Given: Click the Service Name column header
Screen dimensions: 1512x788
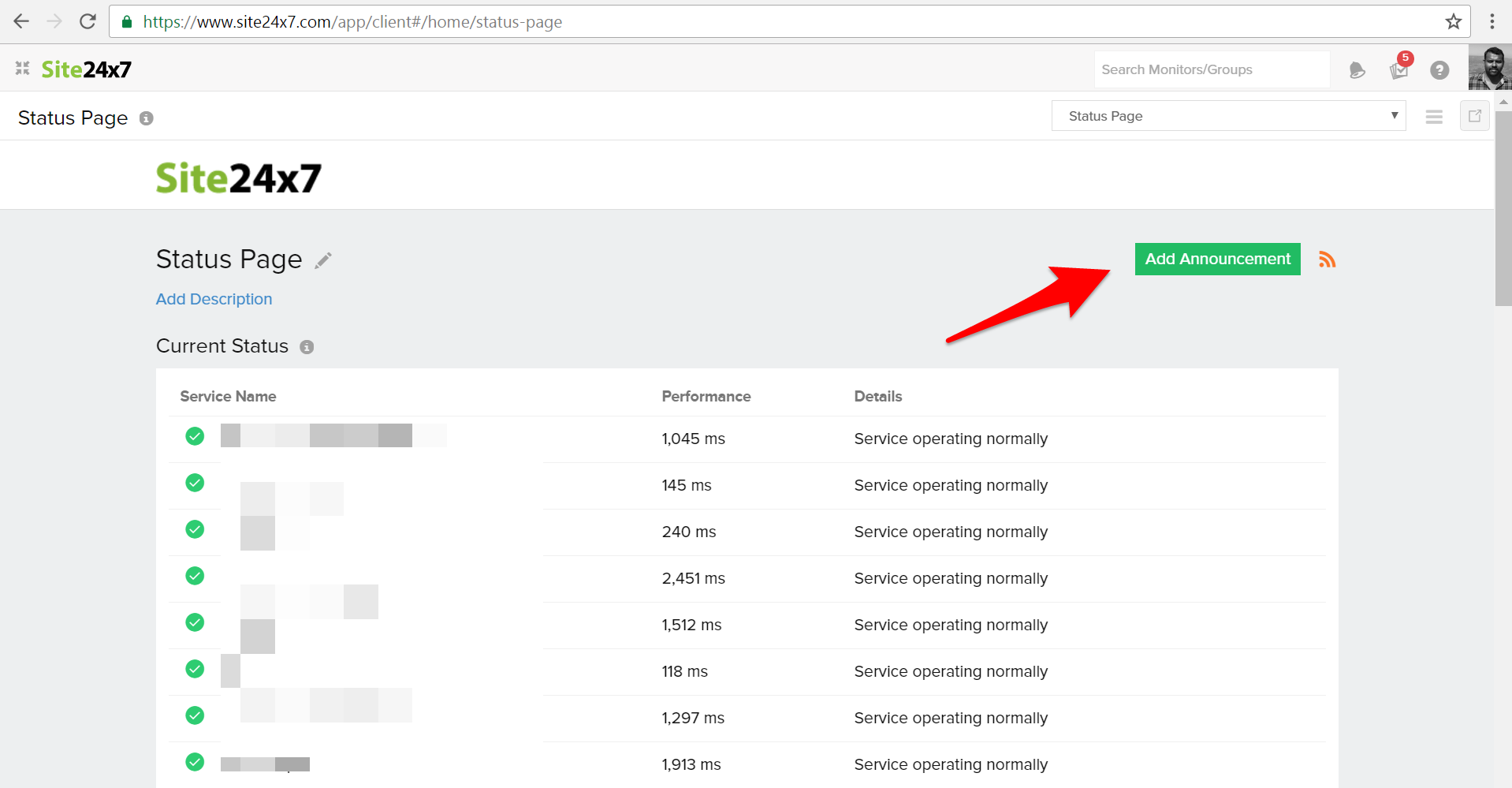Looking at the screenshot, I should 228,396.
